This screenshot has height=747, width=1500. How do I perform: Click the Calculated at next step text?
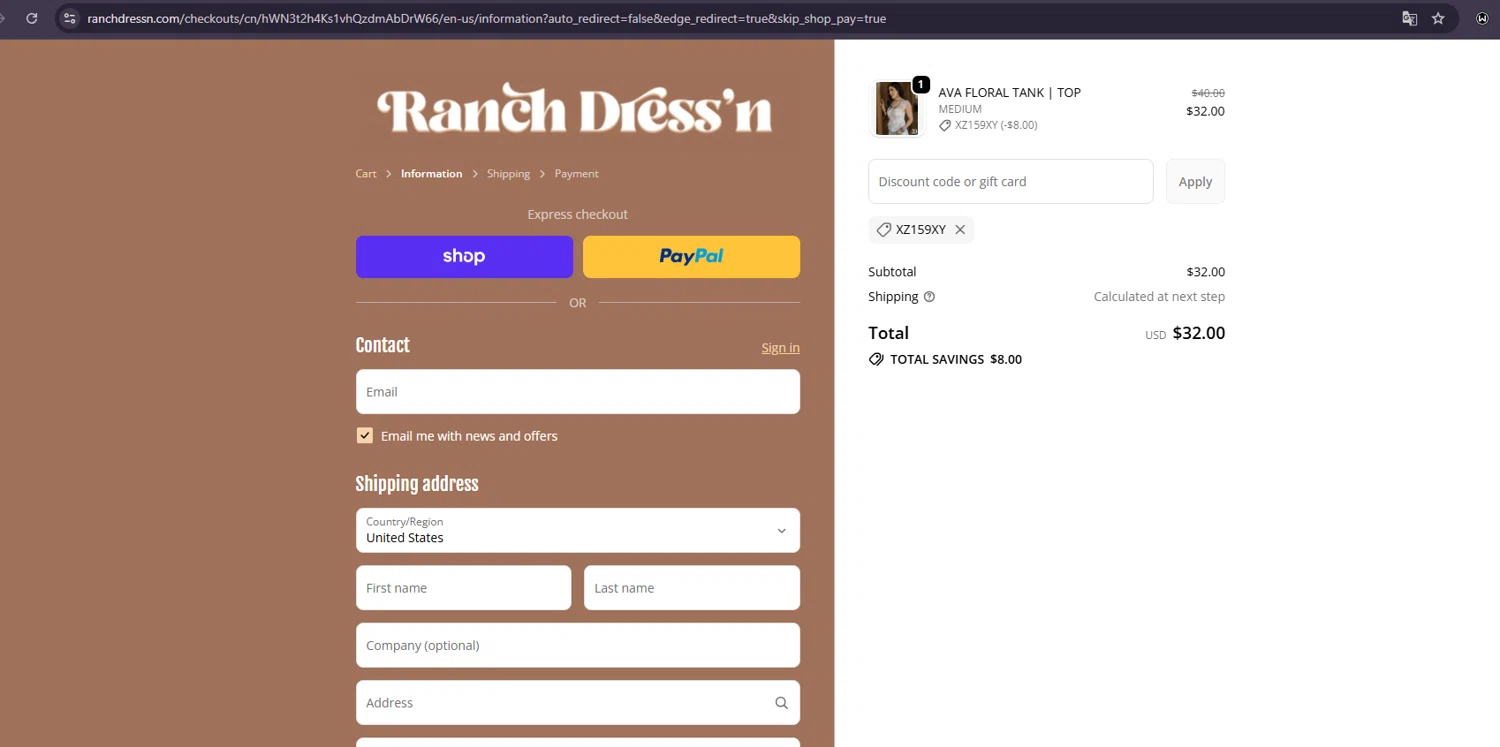tap(1159, 297)
